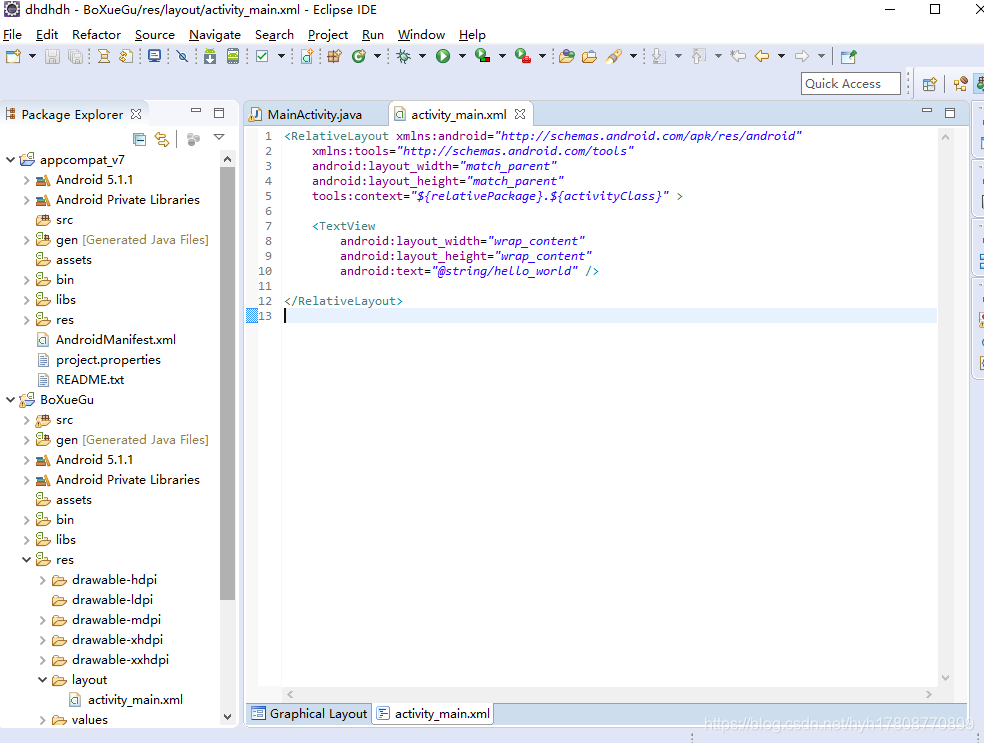
Task: Select README.txt file
Action: coord(90,380)
